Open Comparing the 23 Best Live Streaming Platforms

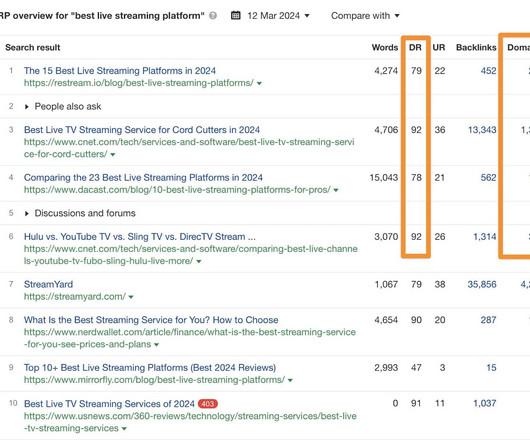tap(143, 177)
